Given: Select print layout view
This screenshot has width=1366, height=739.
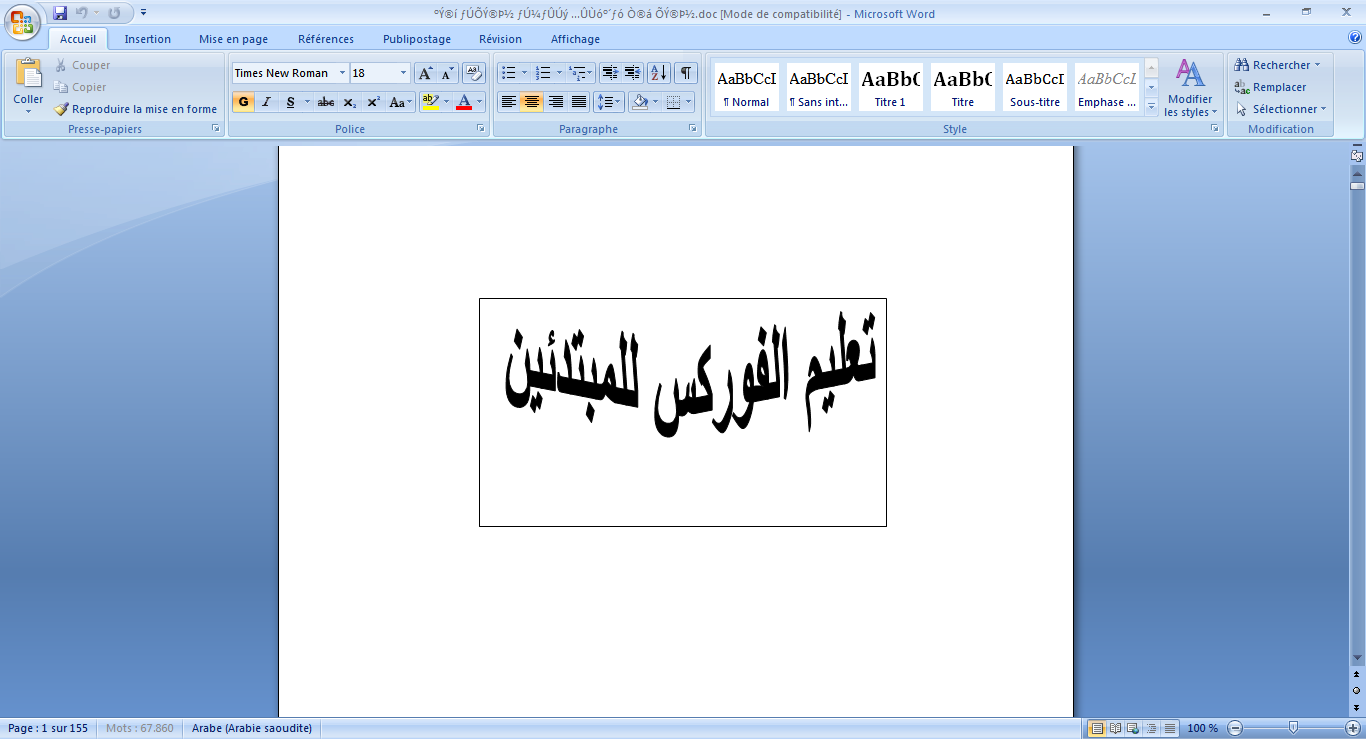Looking at the screenshot, I should [x=1097, y=728].
